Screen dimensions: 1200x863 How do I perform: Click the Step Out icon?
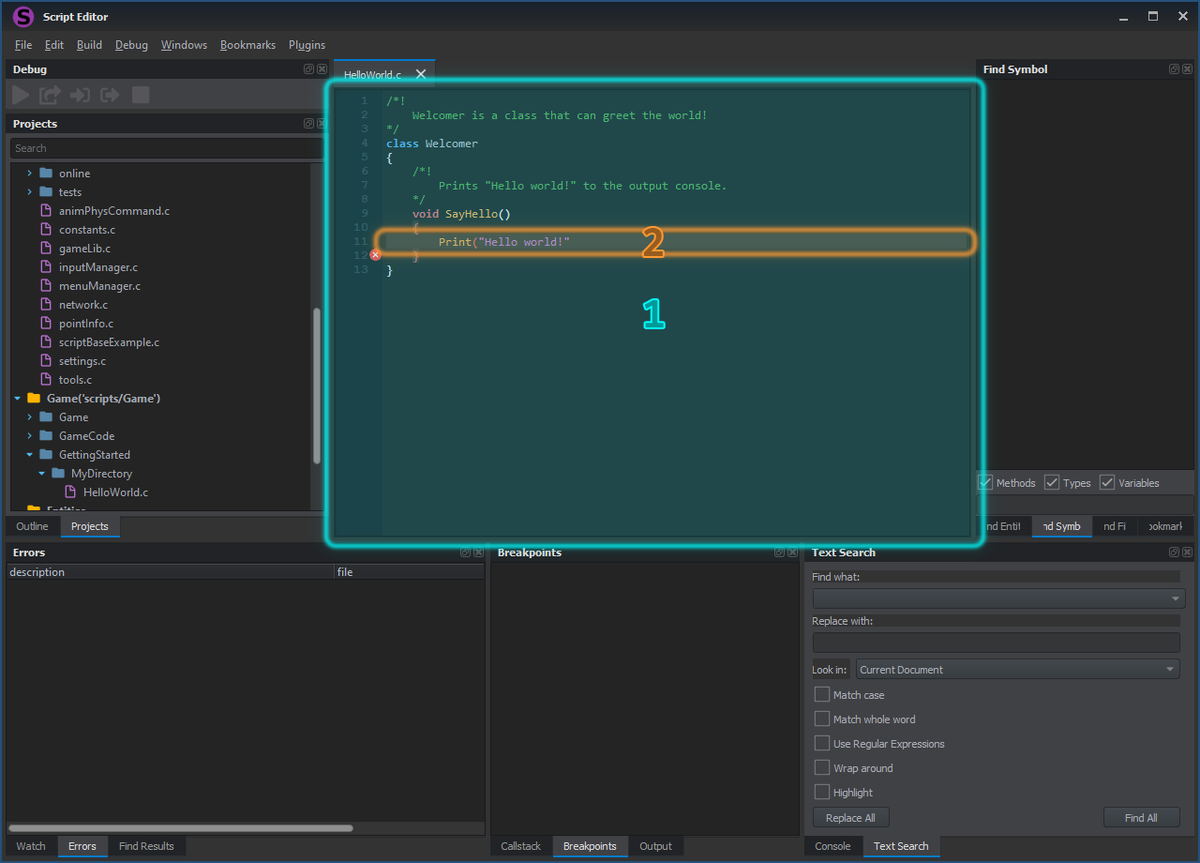tap(110, 95)
